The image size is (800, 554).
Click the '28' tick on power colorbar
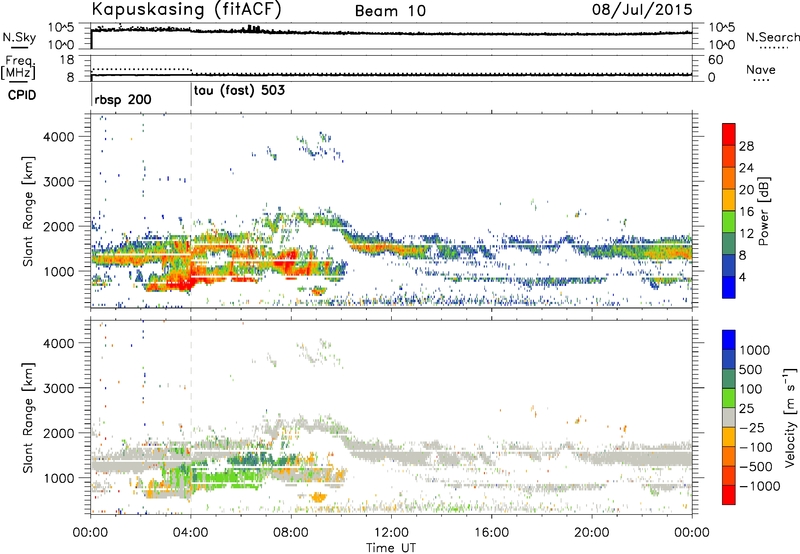[746, 146]
